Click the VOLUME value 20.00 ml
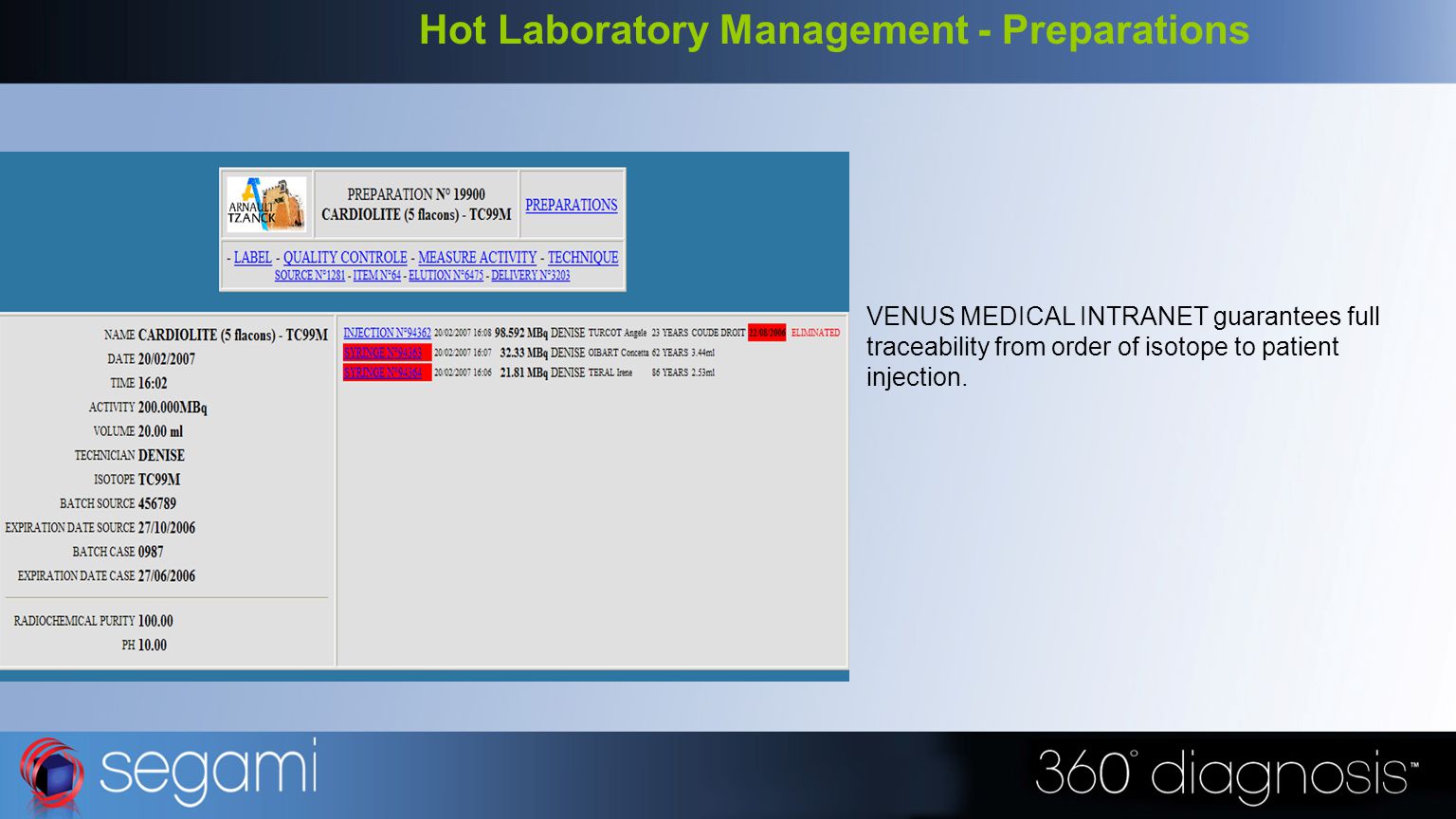Screen dimensions: 1456x819 coord(160,431)
